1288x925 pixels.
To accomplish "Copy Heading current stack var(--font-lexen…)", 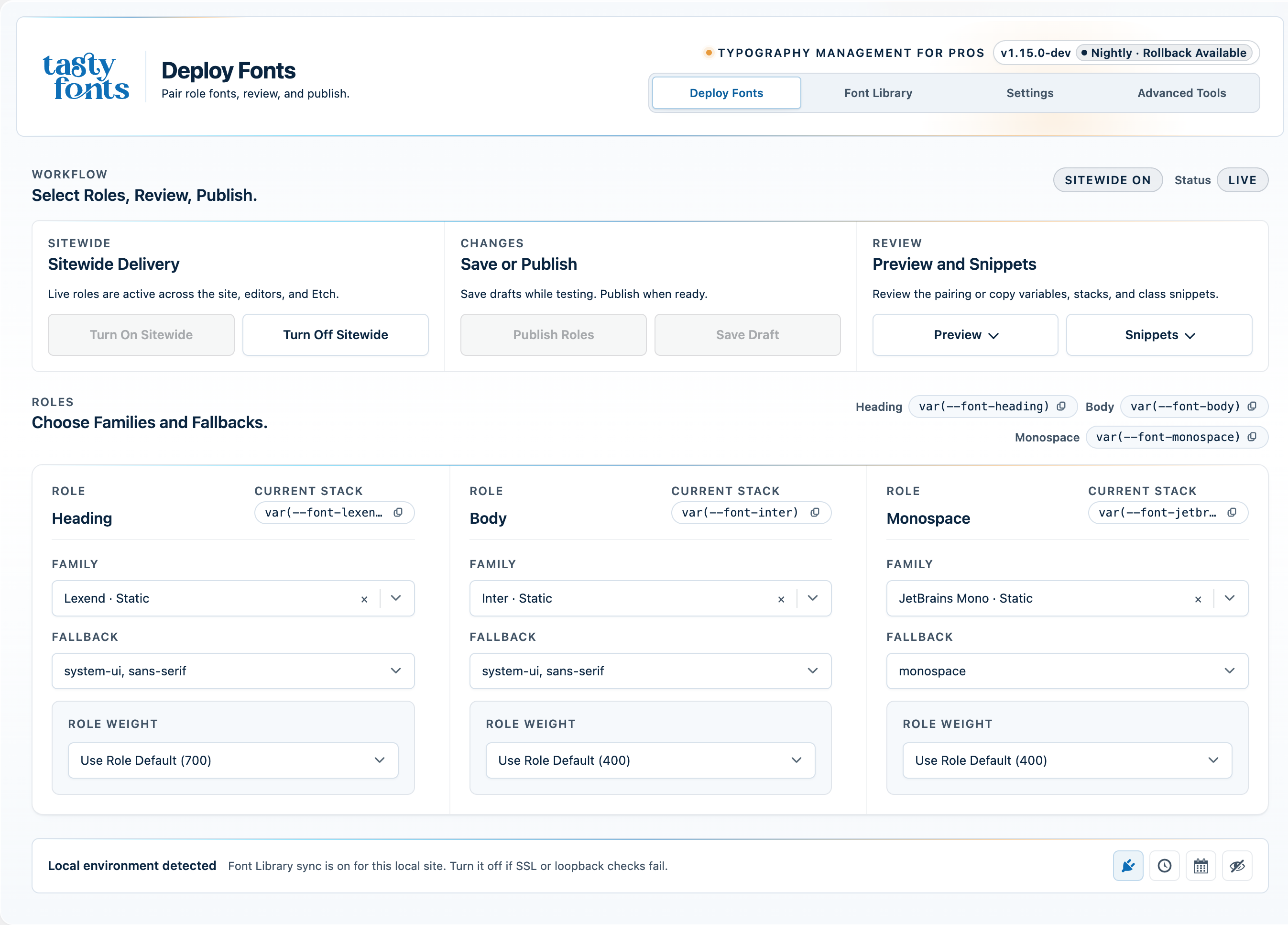I will point(398,513).
